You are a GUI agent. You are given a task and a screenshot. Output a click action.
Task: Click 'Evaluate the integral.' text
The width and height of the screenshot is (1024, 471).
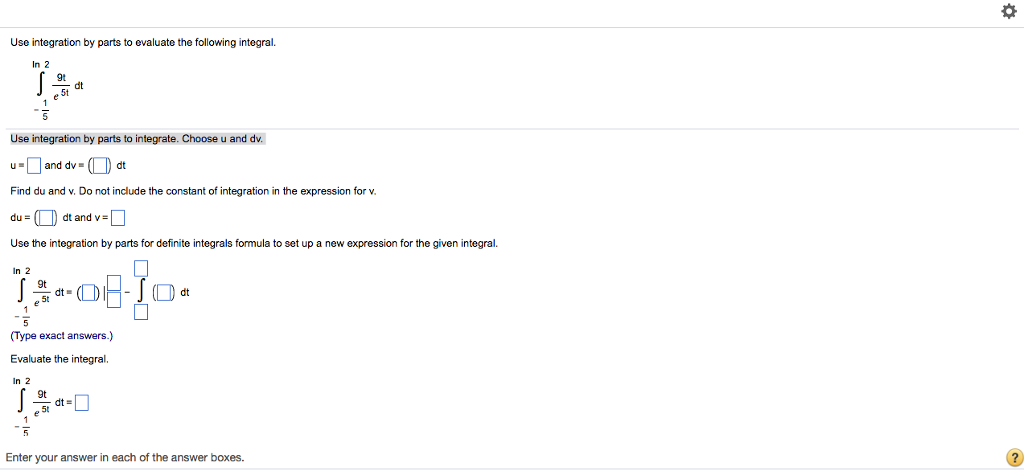point(59,358)
